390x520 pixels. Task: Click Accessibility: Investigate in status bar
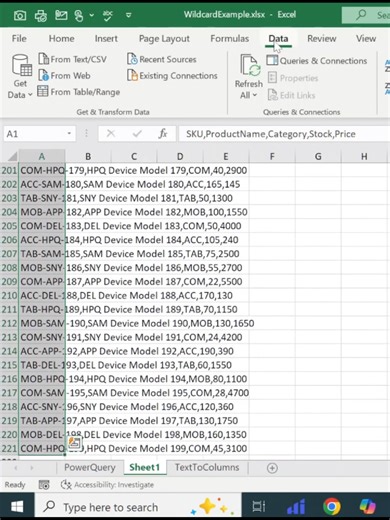click(x=108, y=485)
